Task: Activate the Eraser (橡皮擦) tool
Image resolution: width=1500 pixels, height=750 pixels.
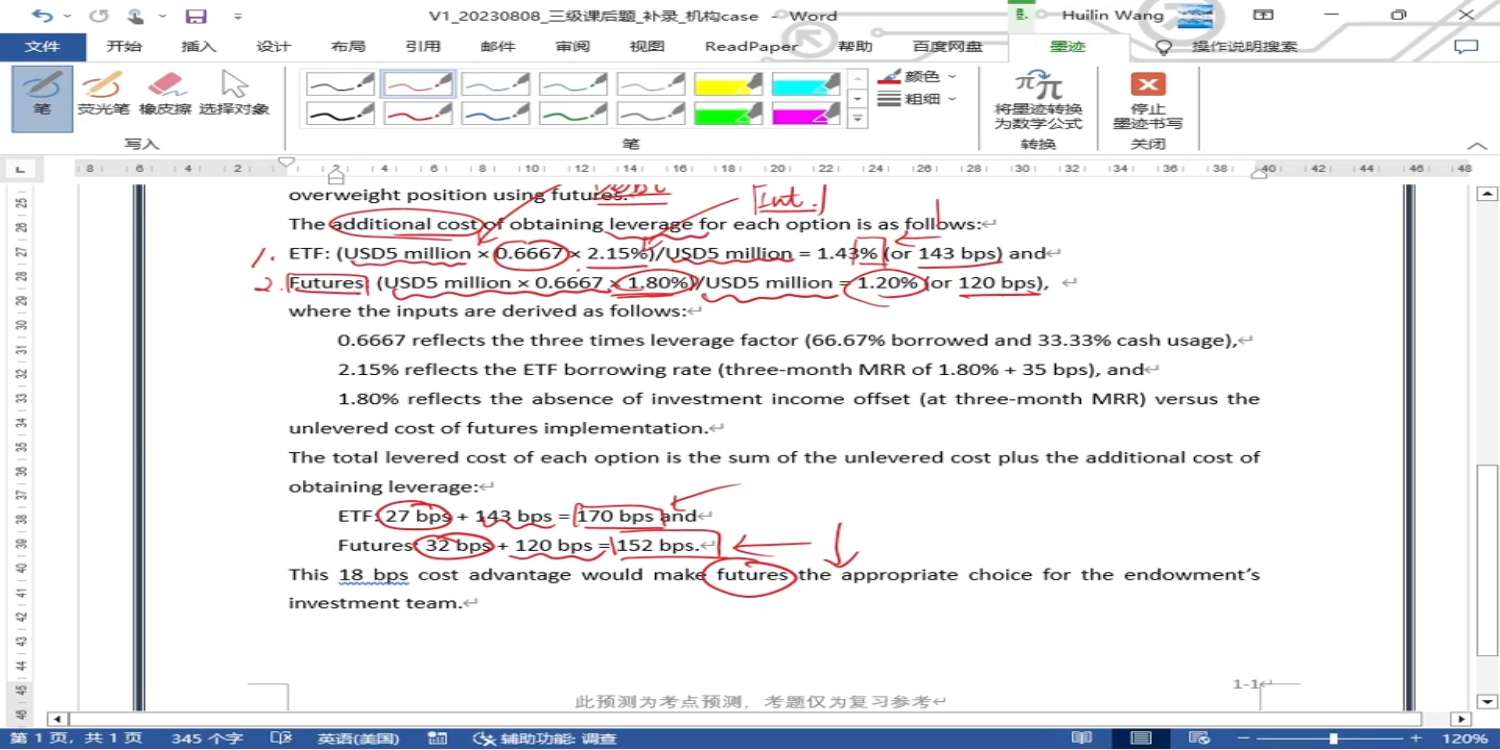Action: pos(165,96)
